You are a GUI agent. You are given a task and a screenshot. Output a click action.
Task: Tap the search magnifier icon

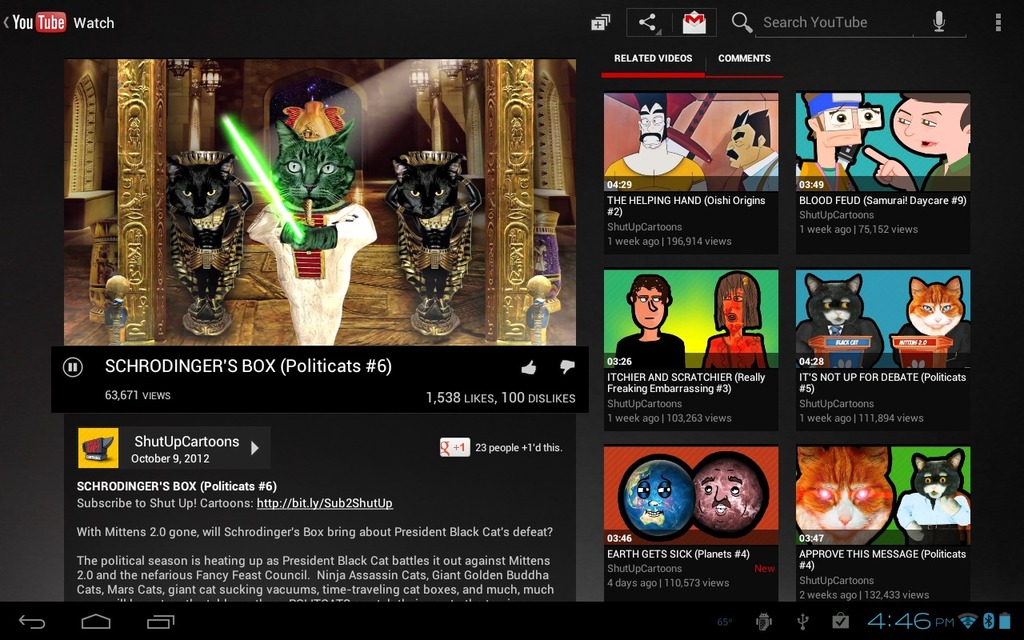pyautogui.click(x=741, y=22)
